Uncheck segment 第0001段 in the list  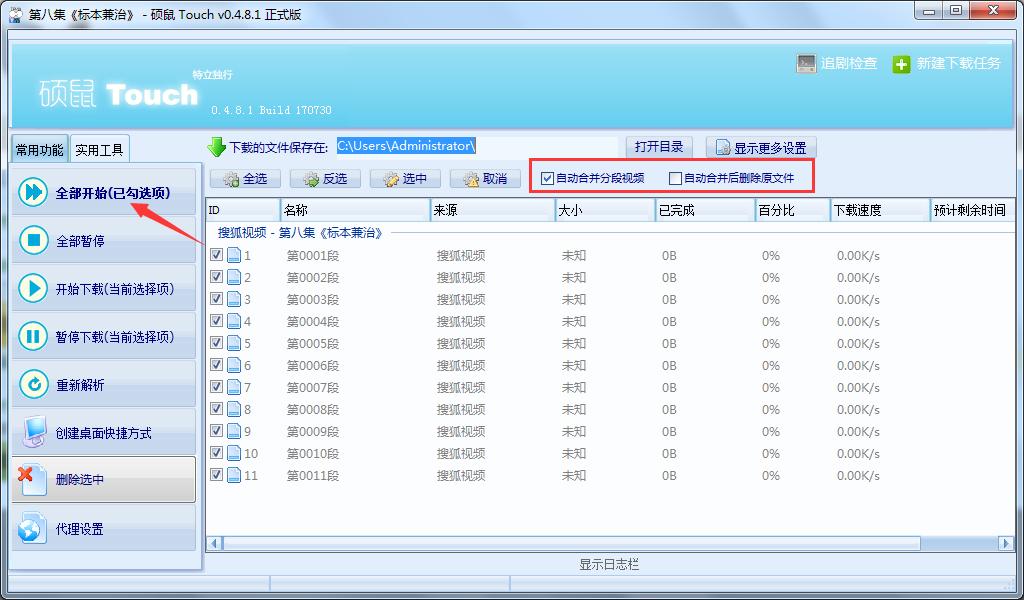point(215,255)
